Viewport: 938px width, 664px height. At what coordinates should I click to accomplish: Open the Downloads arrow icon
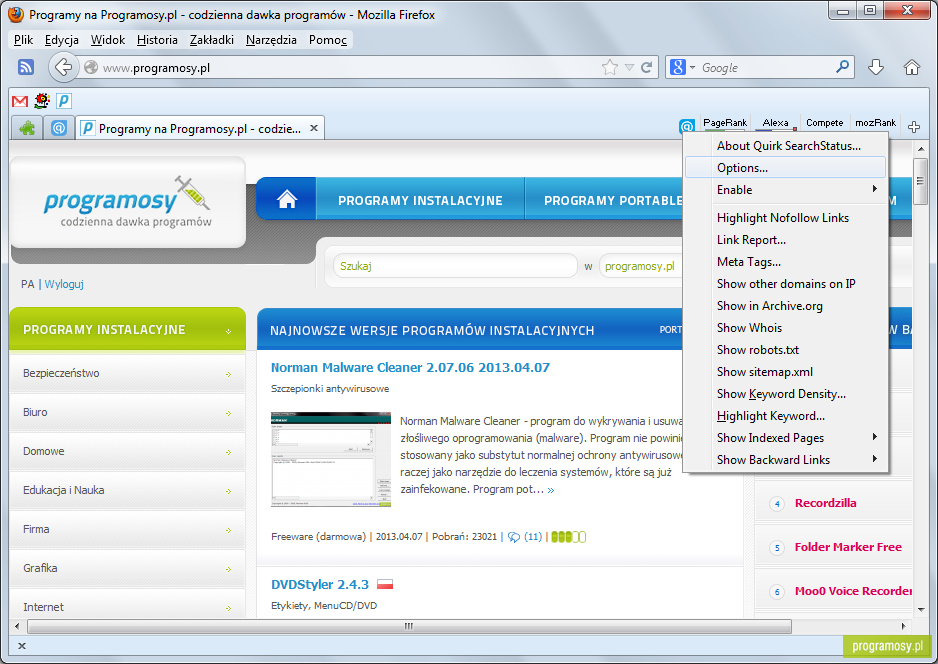tap(876, 67)
